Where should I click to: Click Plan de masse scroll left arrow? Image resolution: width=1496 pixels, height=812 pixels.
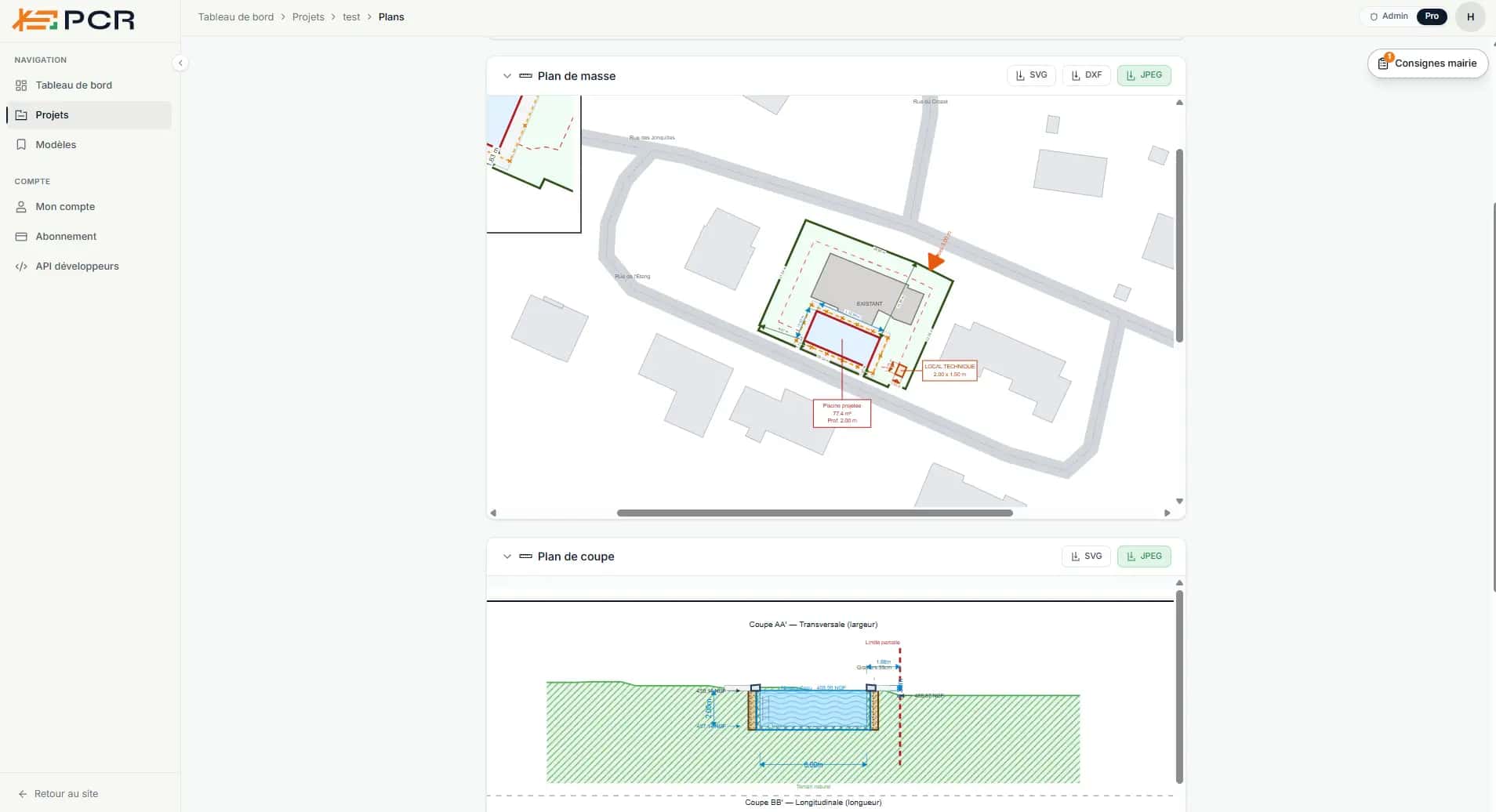point(493,513)
